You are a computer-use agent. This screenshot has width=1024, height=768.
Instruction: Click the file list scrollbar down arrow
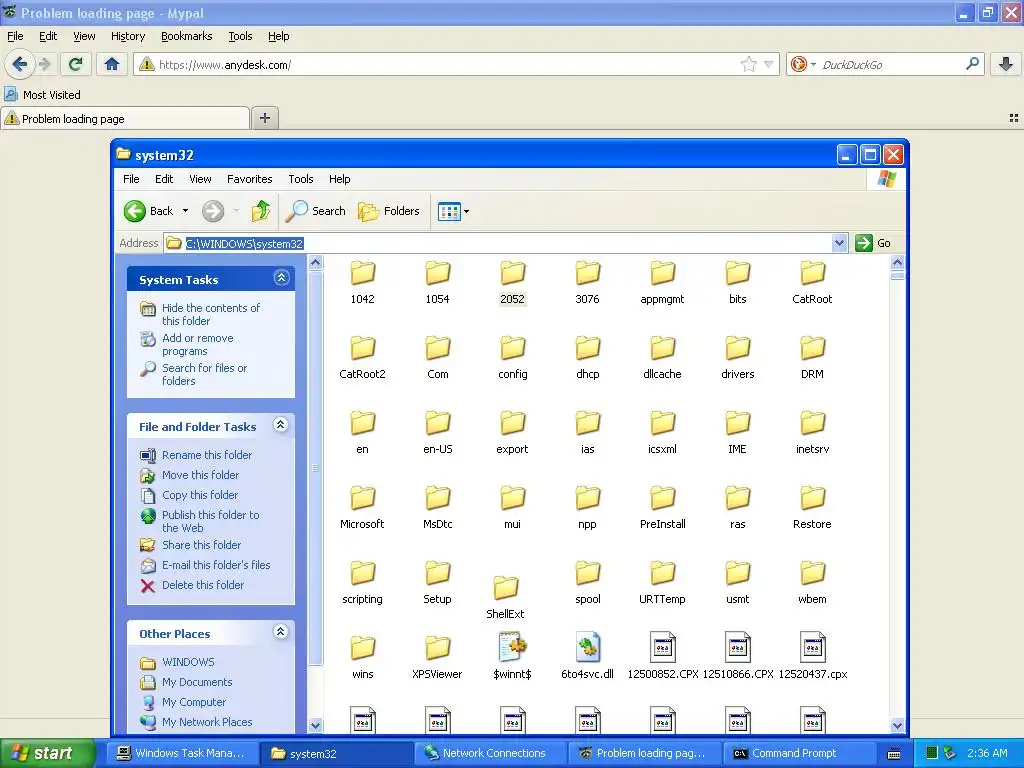click(897, 725)
